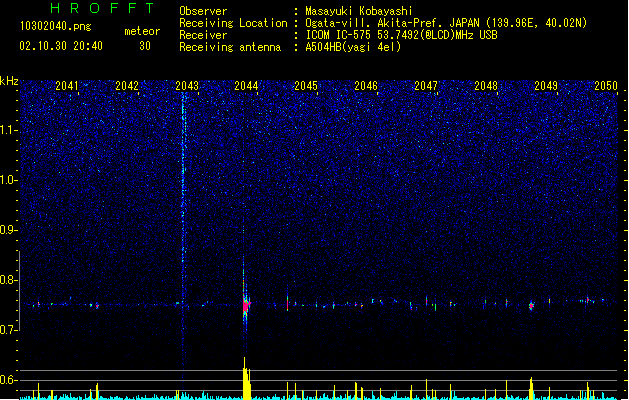This screenshot has width=629, height=400.
Task: Click the 0.9 kHz axis label
Action: 8,230
